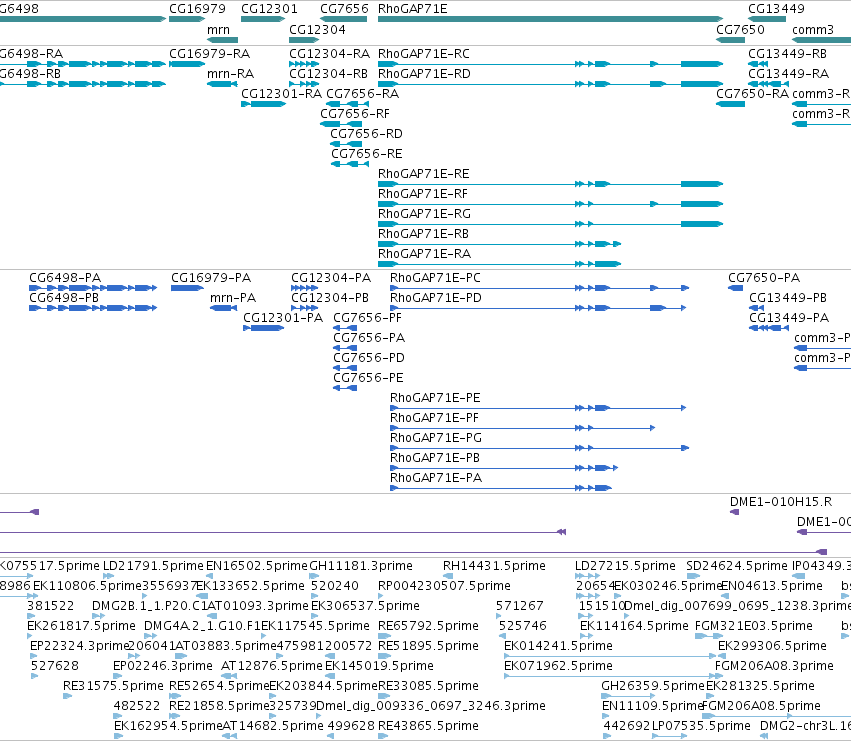This screenshot has width=851, height=741.
Task: Click the RH14431.5prime cDNA label
Action: 494,566
